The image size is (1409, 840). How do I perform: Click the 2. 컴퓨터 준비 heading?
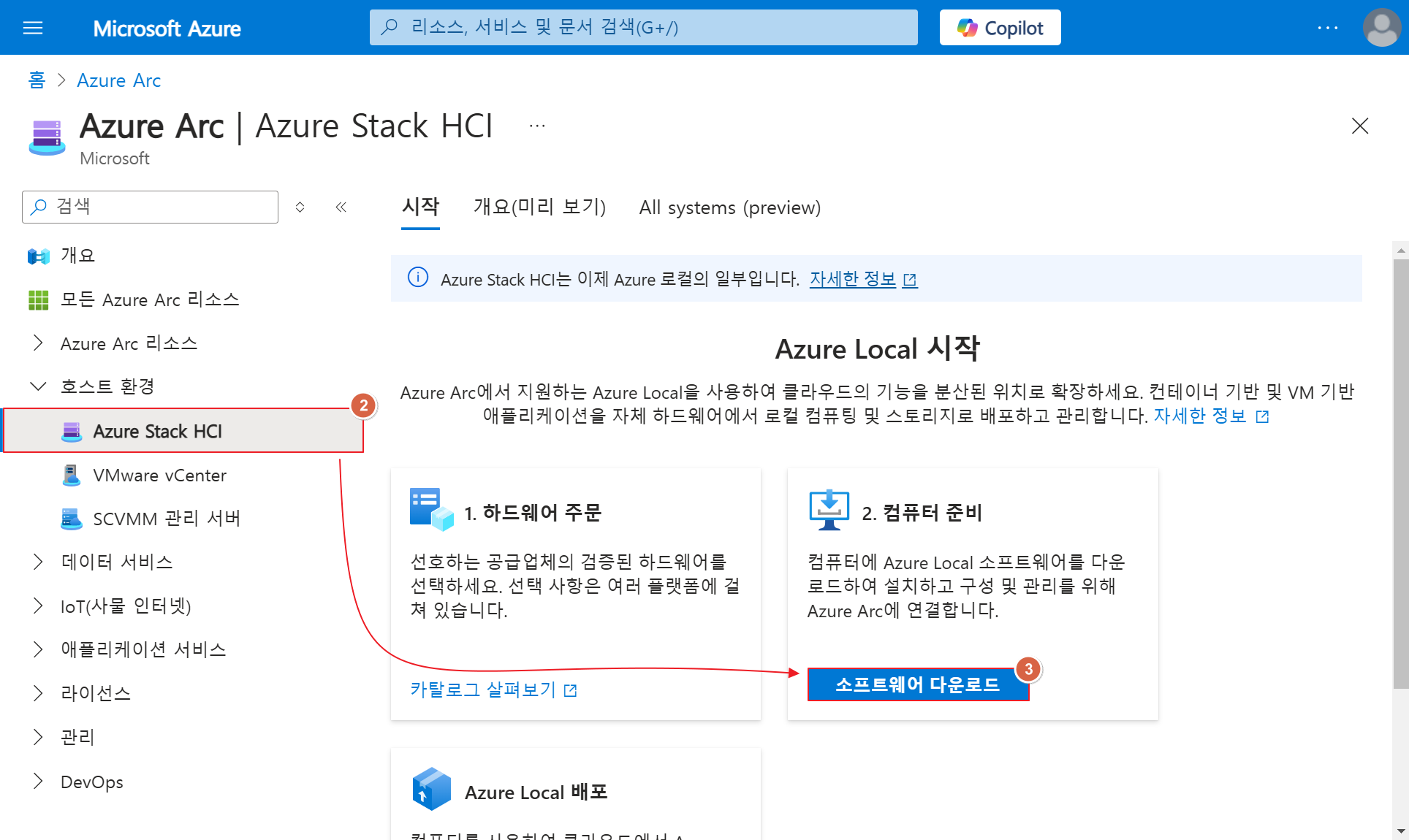click(x=922, y=513)
